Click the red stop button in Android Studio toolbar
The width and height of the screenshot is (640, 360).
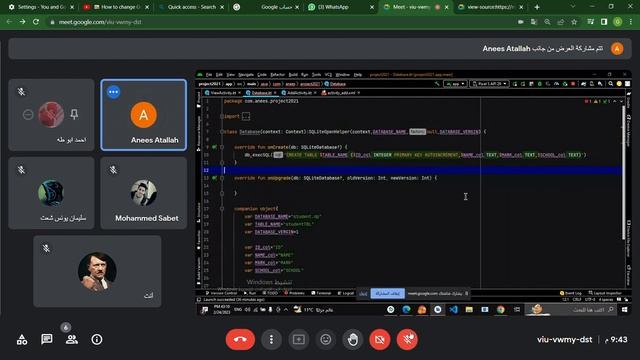pyautogui.click(x=573, y=84)
